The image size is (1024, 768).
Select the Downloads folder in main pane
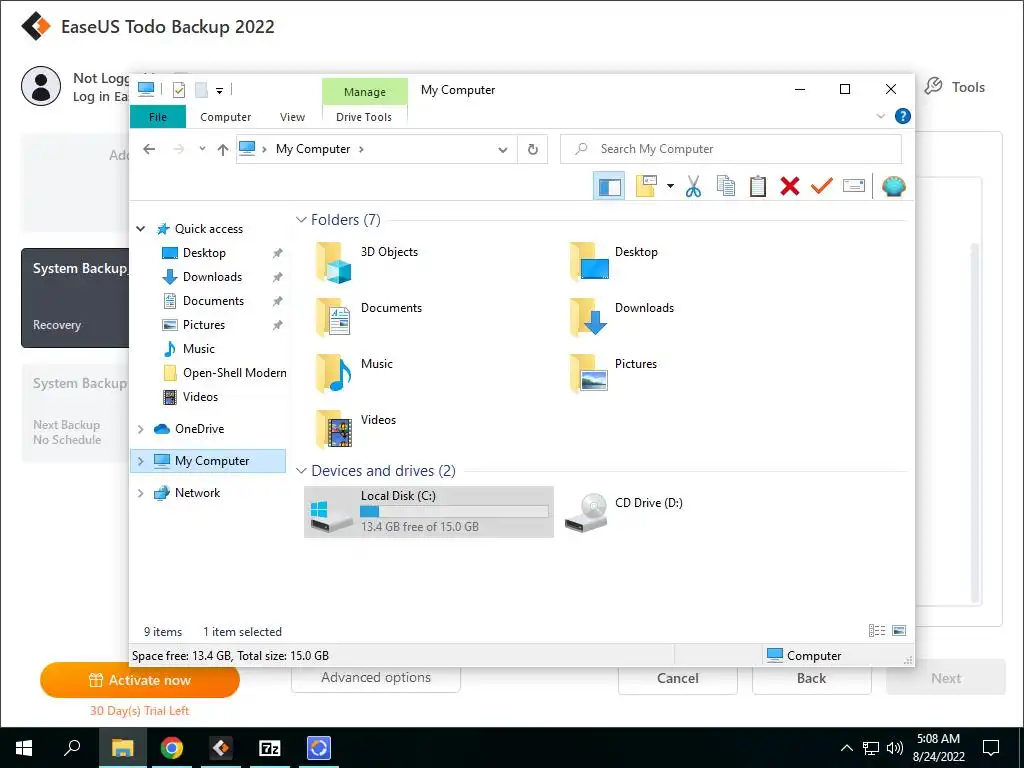[x=620, y=317]
